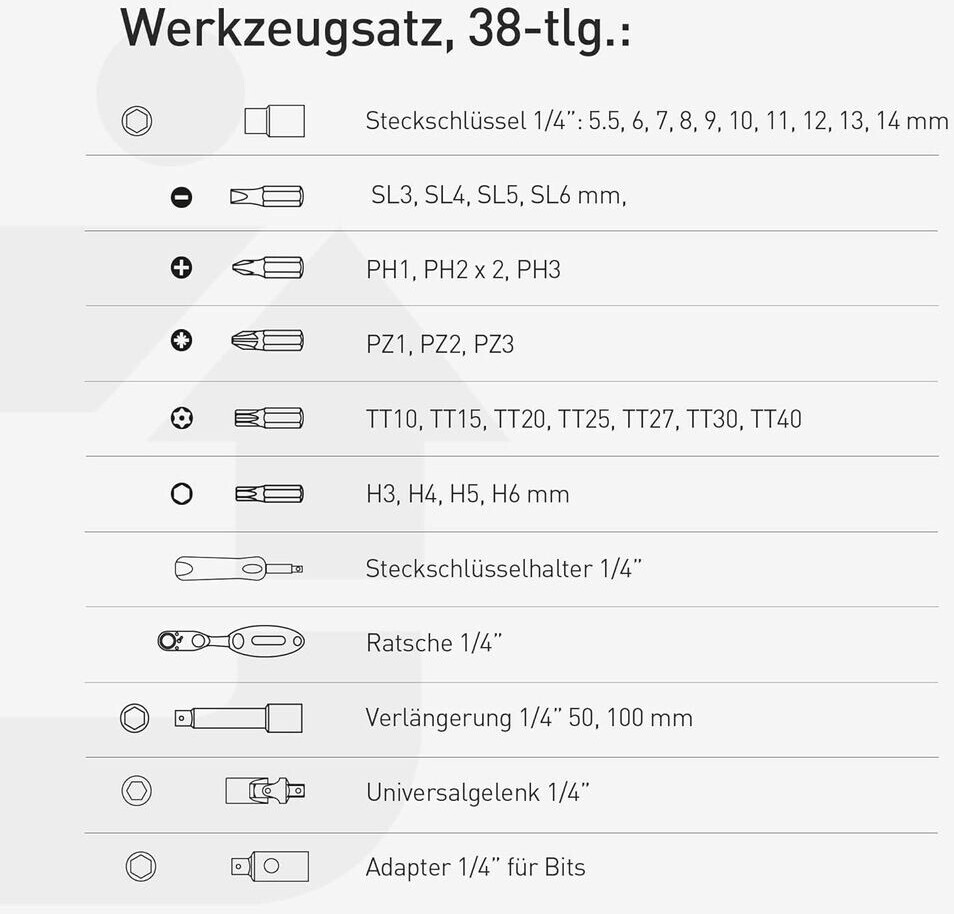Image resolution: width=954 pixels, height=914 pixels.
Task: Click the socket drawing in the Steckschlüssel row
Action: coord(274,122)
